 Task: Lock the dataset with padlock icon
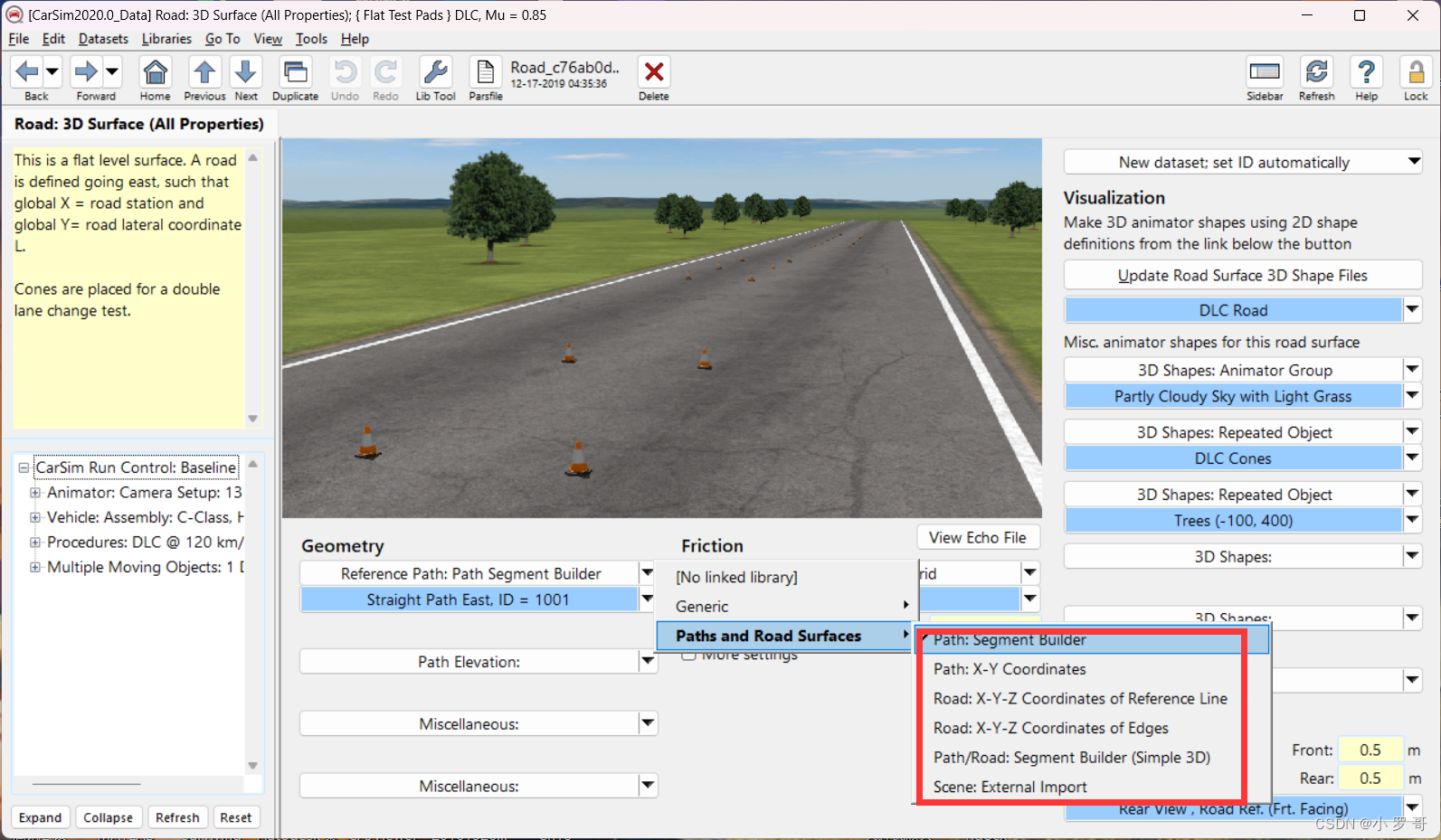(1416, 72)
